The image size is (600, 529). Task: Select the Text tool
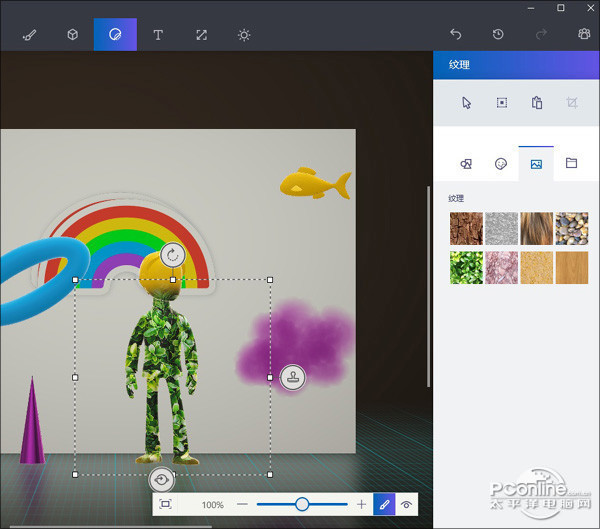(x=158, y=35)
